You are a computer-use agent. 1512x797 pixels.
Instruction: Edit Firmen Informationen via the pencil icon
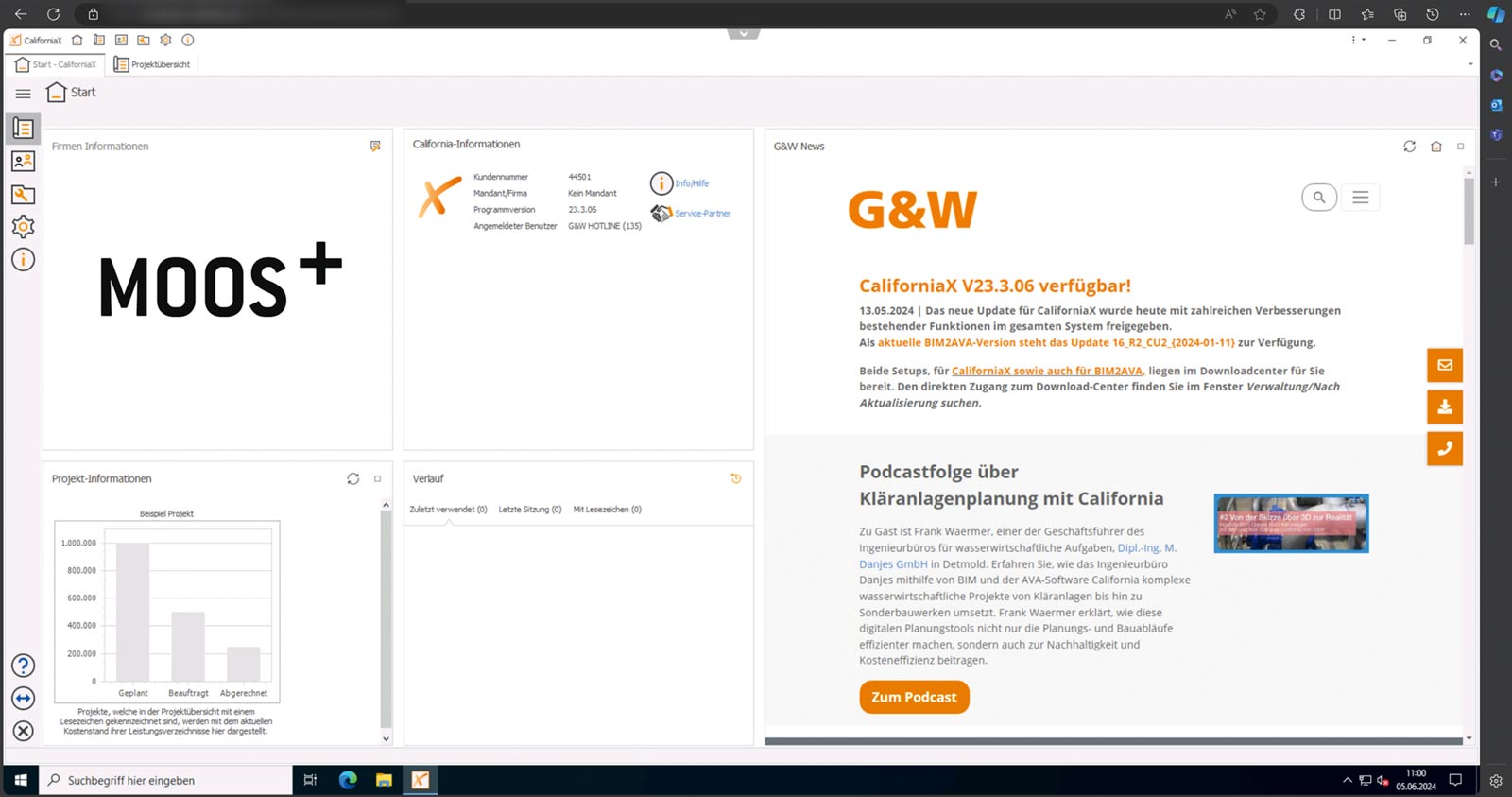(x=375, y=147)
